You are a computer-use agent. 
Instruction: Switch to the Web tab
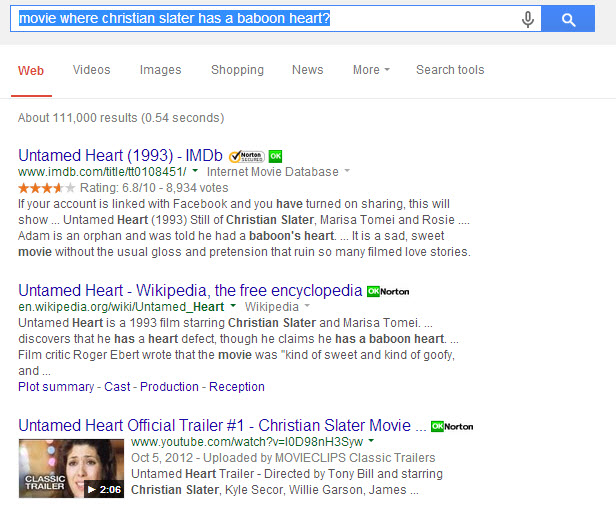pos(31,71)
